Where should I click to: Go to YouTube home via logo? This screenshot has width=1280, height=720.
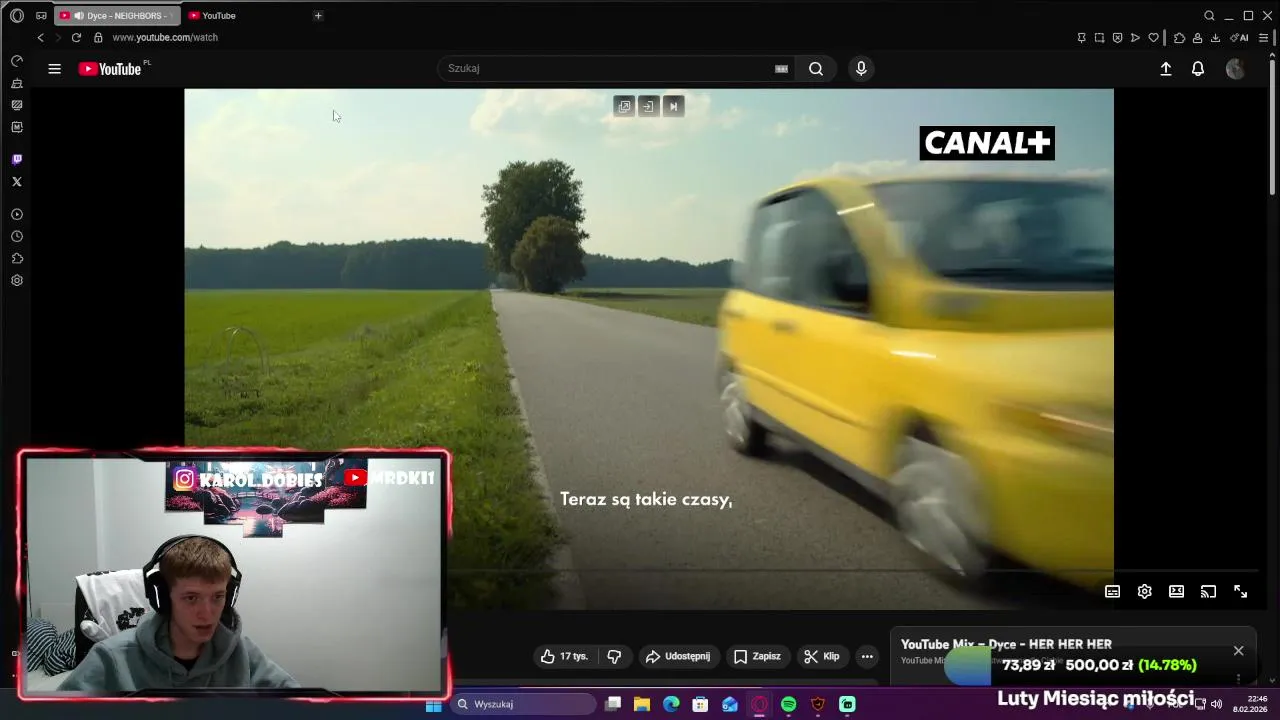point(110,69)
